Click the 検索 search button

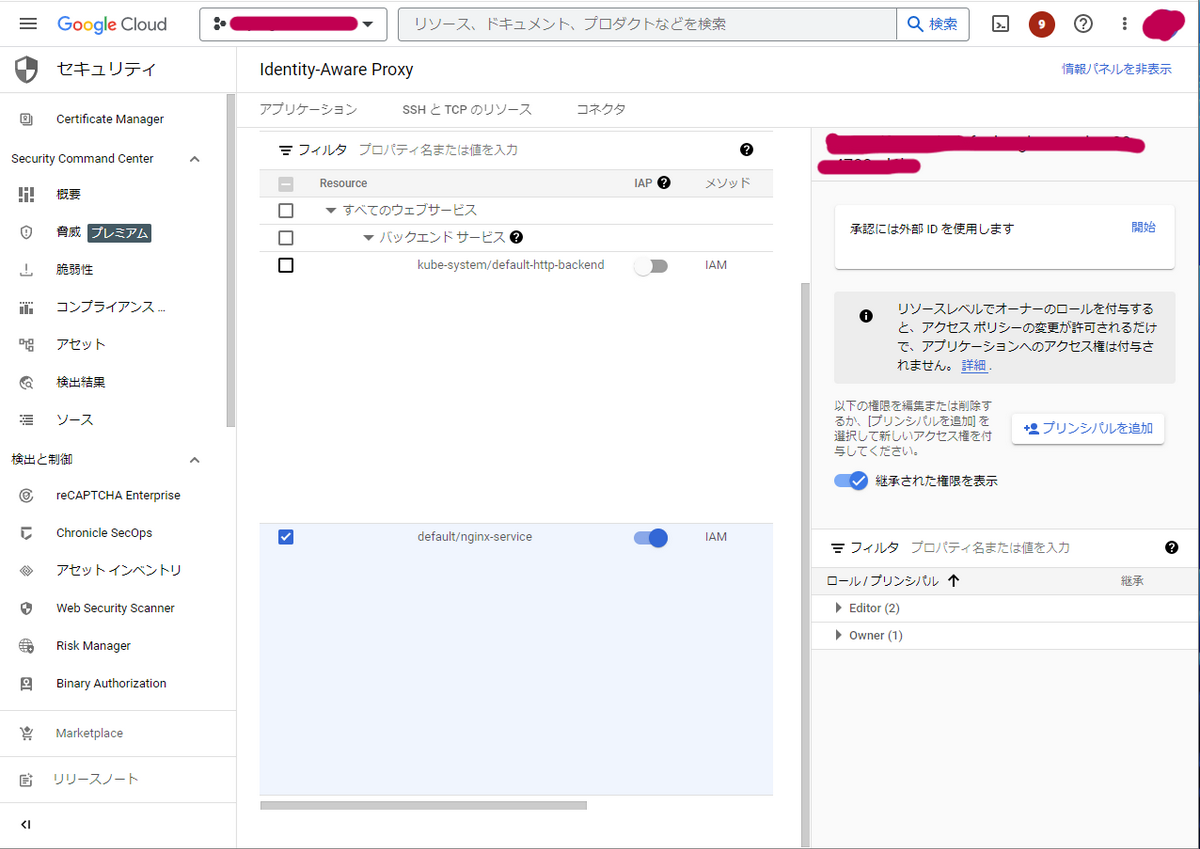pyautogui.click(x=932, y=24)
